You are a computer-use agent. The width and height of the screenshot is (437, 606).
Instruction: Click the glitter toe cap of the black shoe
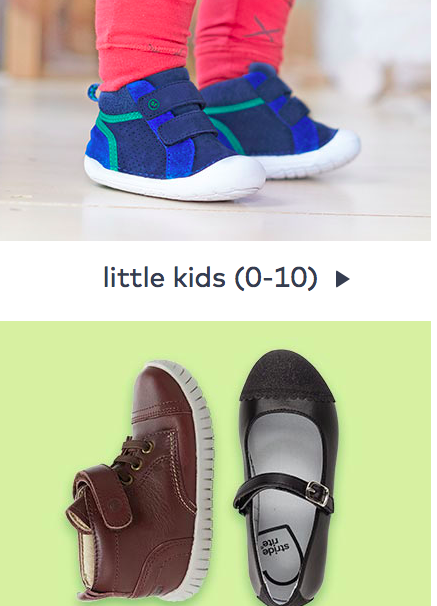[287, 375]
